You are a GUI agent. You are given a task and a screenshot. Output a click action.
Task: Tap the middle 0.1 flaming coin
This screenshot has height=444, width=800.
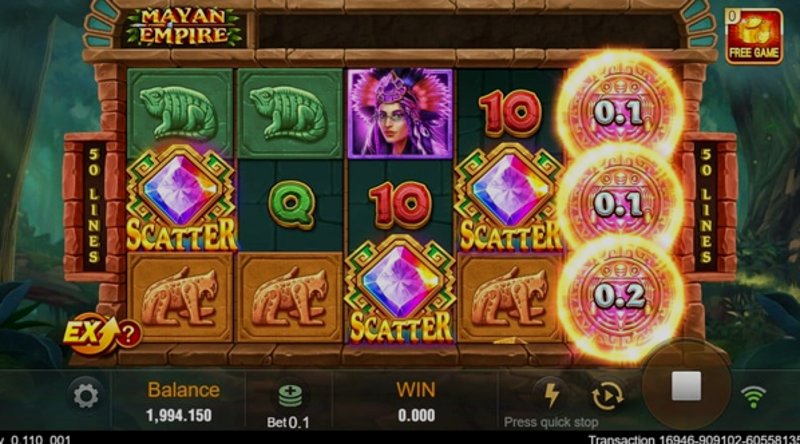tap(619, 203)
